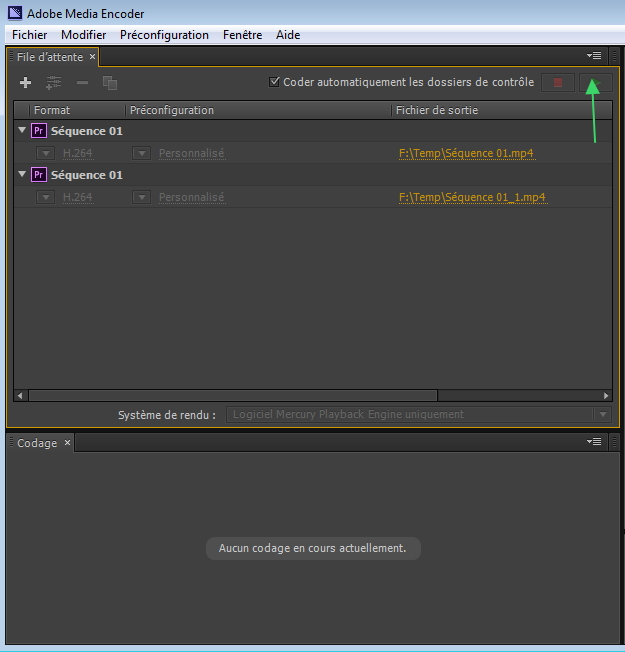This screenshot has height=652, width=625.
Task: Click the red Stop Queue button
Action: [x=558, y=83]
